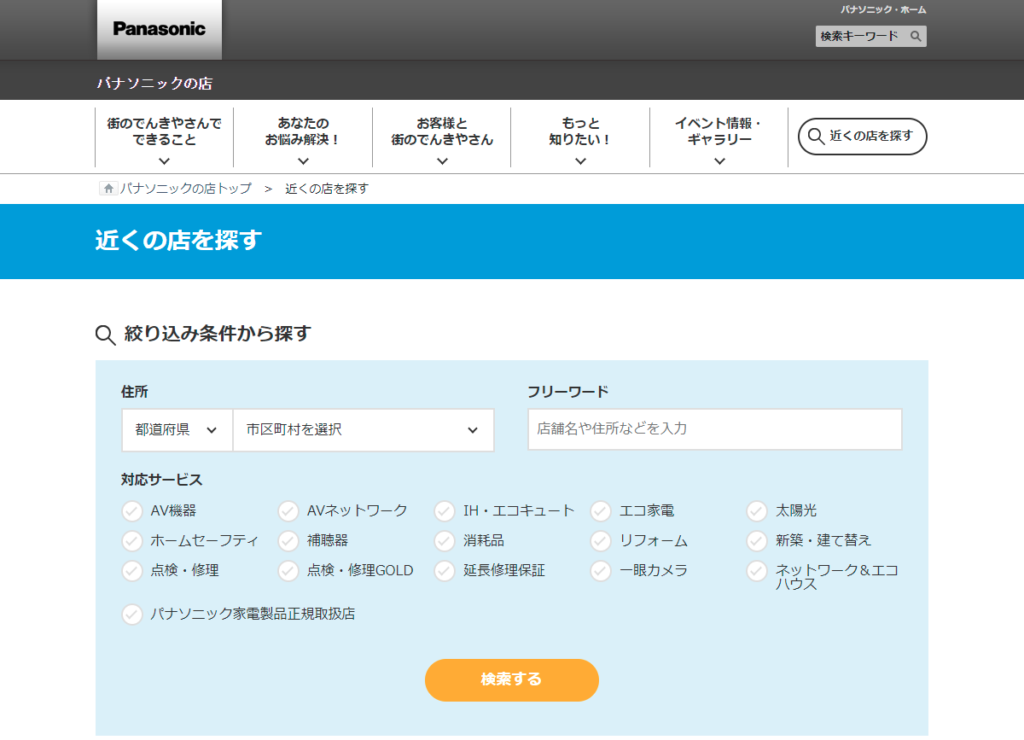Open the パナソニック・ホーム link

coord(883,10)
